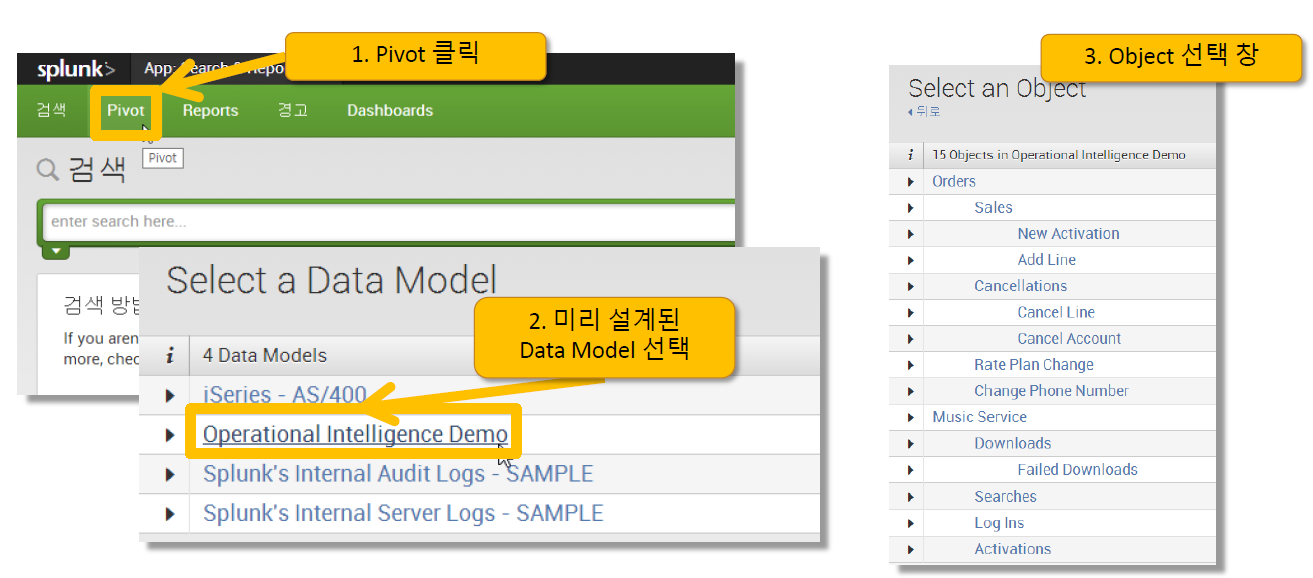This screenshot has width=1313, height=578.
Task: Click the magnifying glass search icon beside 검색
Action: tap(47, 170)
